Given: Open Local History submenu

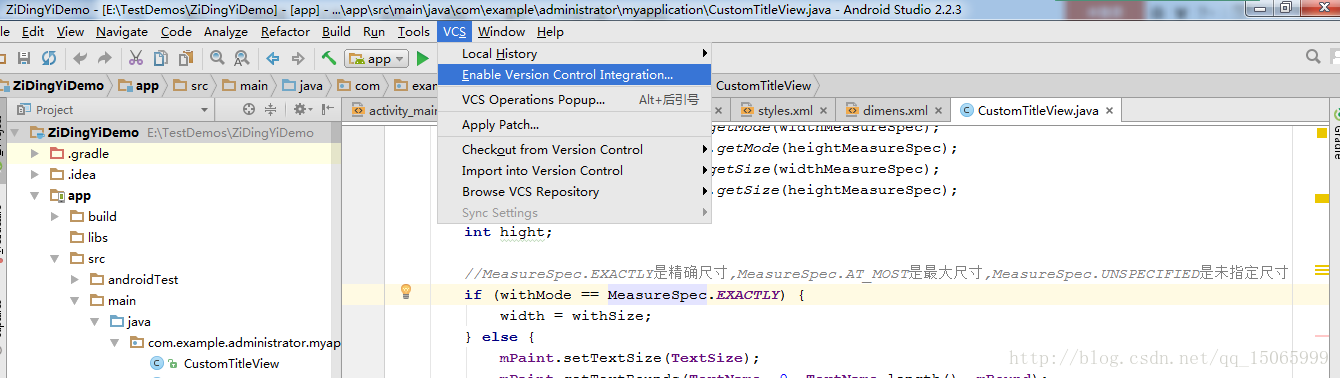Looking at the screenshot, I should [x=574, y=54].
